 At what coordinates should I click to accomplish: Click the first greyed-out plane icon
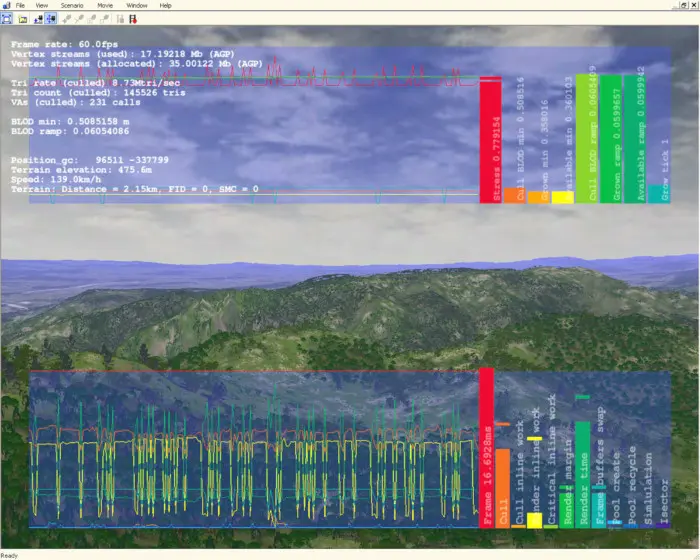click(x=67, y=19)
